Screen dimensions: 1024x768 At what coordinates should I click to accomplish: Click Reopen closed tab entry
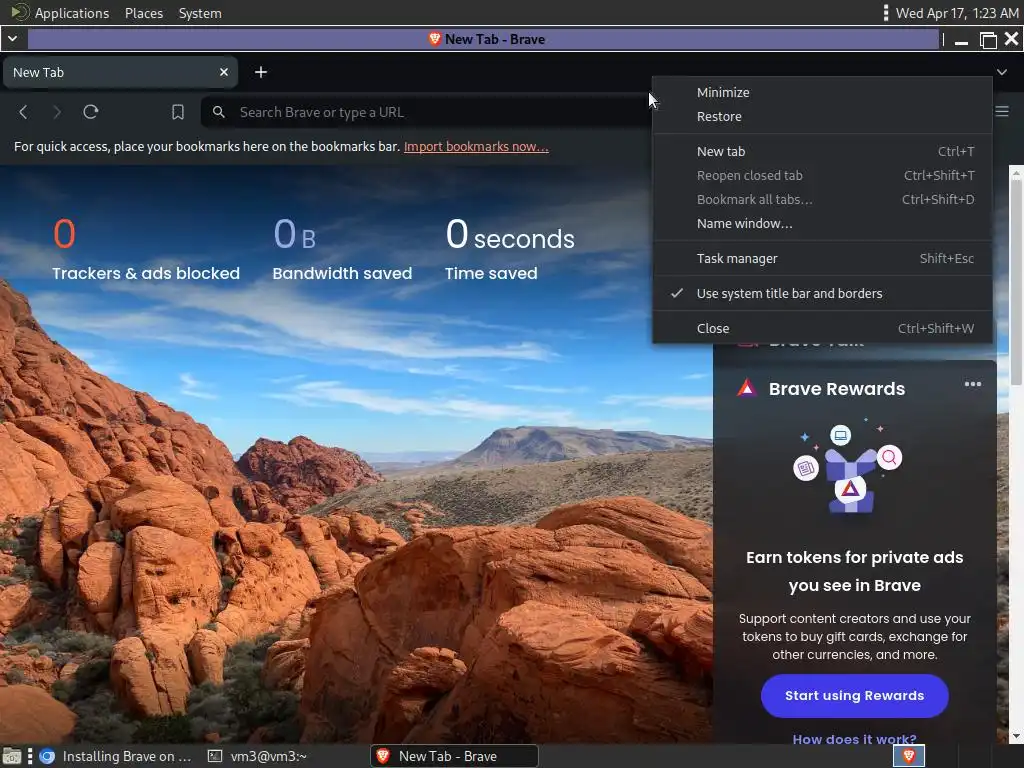(x=822, y=176)
